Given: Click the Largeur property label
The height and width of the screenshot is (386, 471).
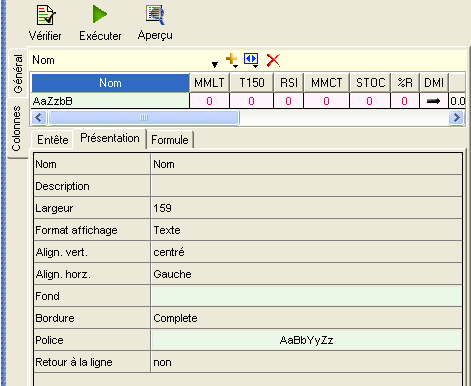Looking at the screenshot, I should pyautogui.click(x=54, y=208).
